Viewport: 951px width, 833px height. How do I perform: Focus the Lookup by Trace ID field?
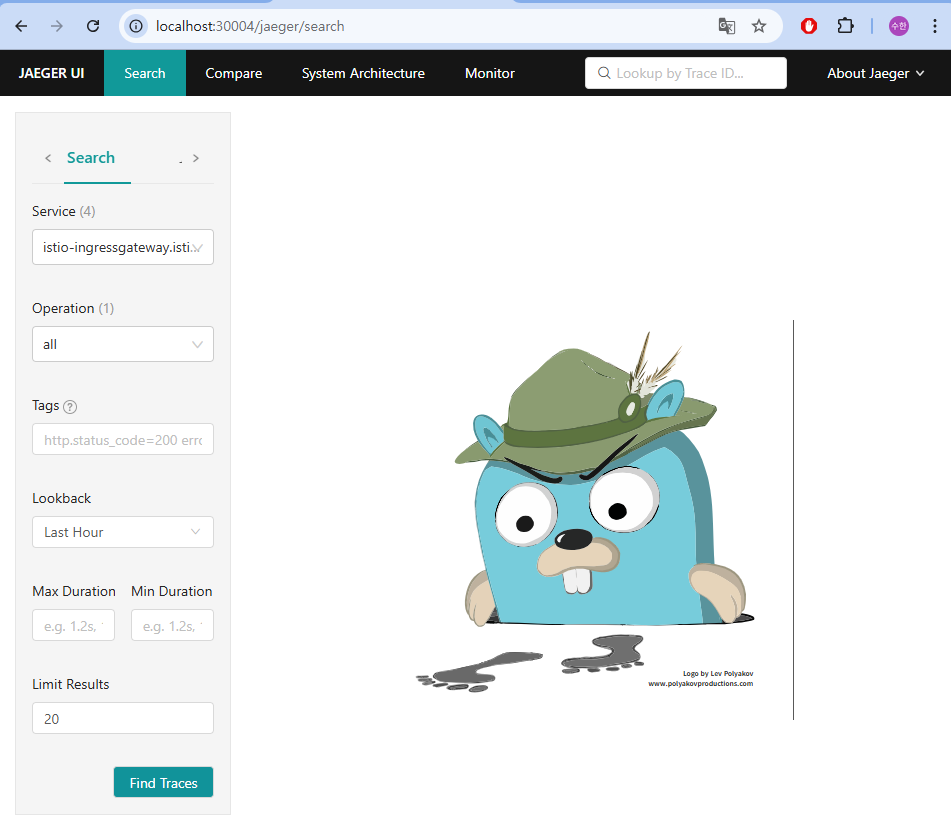click(685, 73)
